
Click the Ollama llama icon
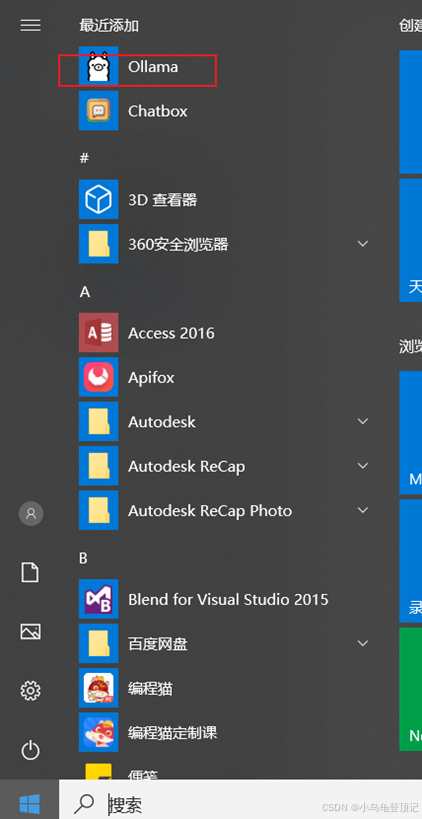tap(98, 66)
